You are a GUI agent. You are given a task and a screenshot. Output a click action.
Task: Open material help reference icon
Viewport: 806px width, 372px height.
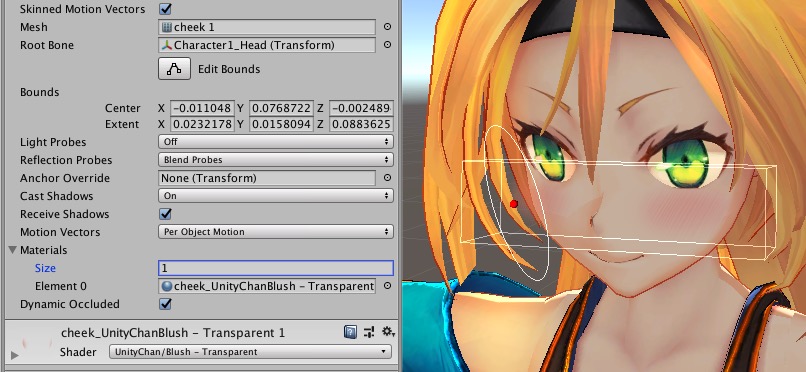pos(350,332)
